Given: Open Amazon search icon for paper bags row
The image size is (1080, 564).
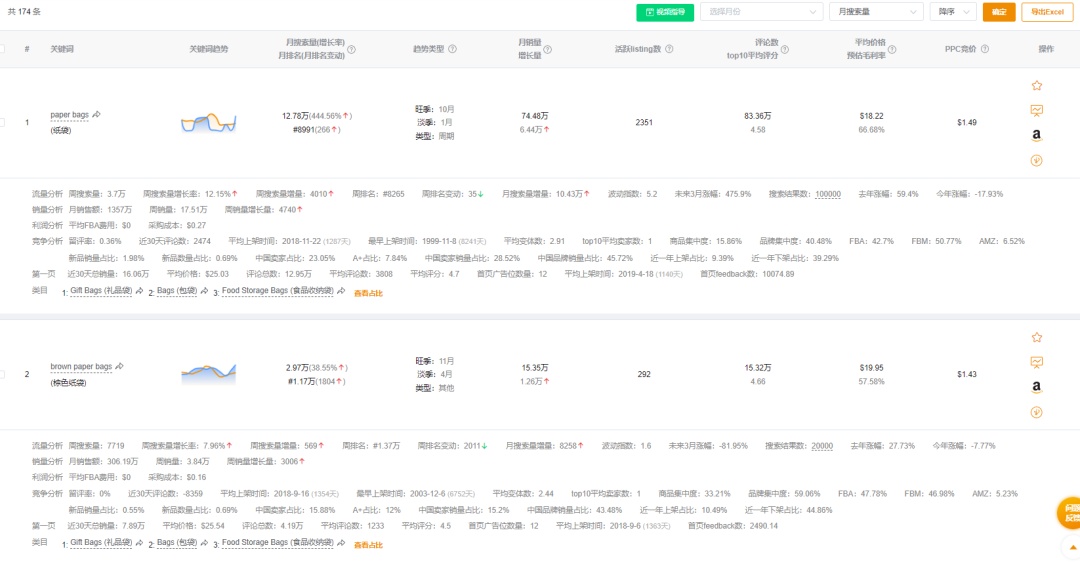Looking at the screenshot, I should tap(1037, 135).
